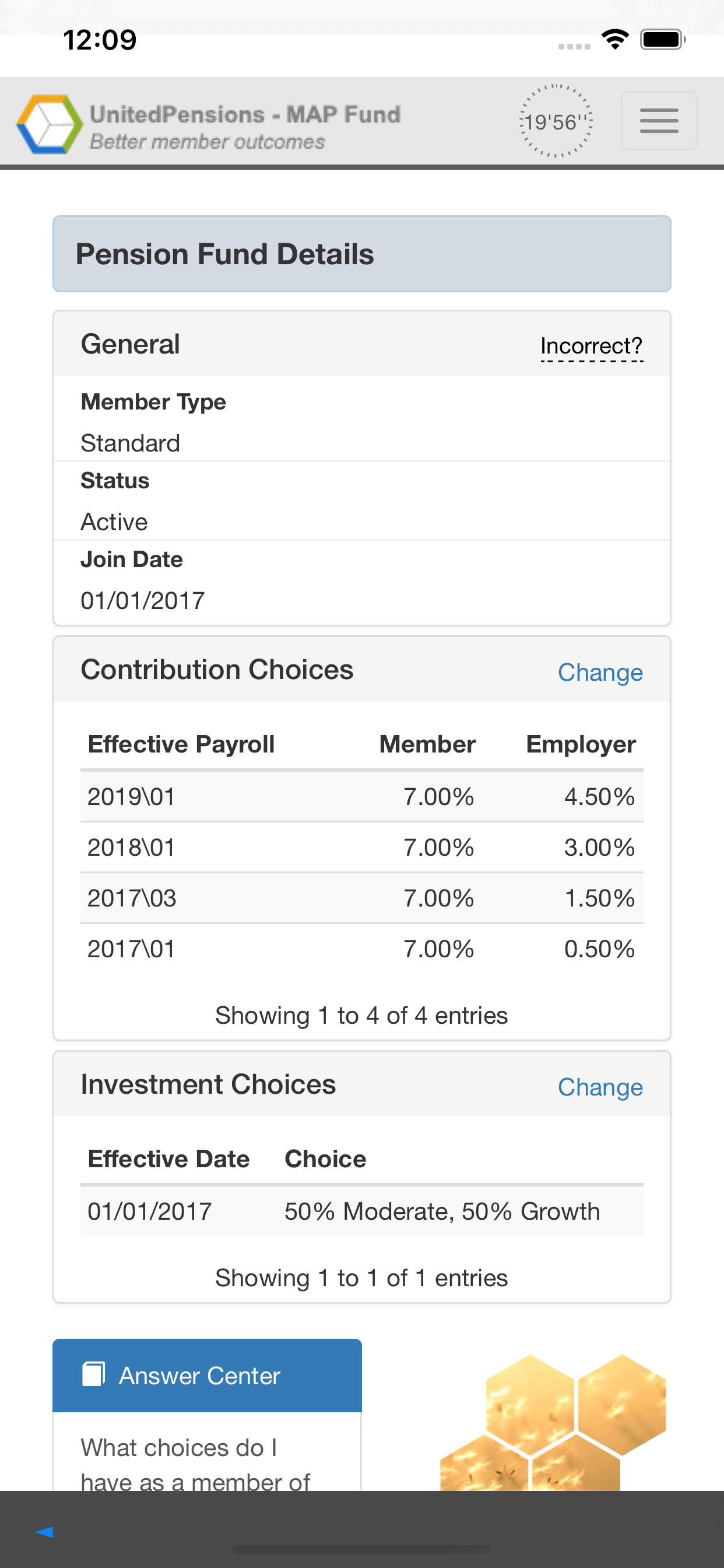Select the 2017\03 contribution row

pos(361,898)
